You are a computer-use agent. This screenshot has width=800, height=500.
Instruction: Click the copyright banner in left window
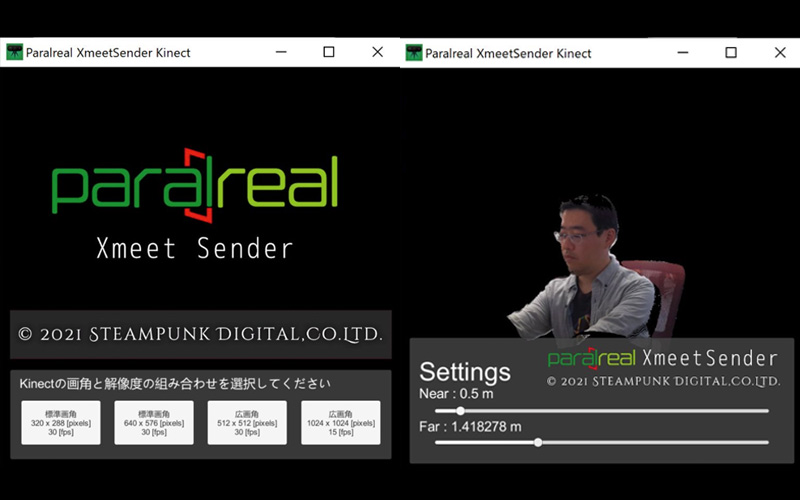point(201,334)
